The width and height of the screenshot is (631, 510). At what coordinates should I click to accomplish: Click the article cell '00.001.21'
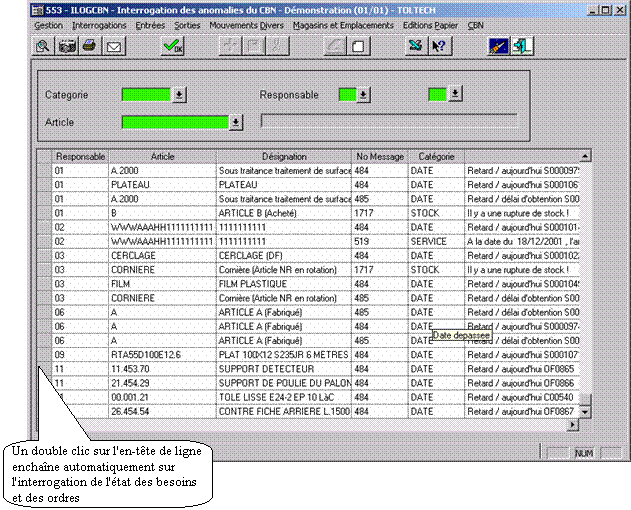(162, 397)
